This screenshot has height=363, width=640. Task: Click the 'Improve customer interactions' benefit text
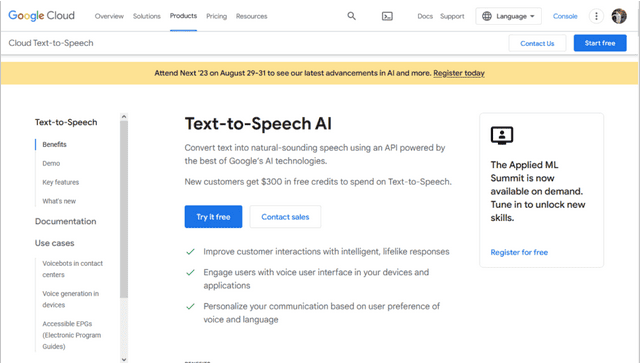(326, 252)
